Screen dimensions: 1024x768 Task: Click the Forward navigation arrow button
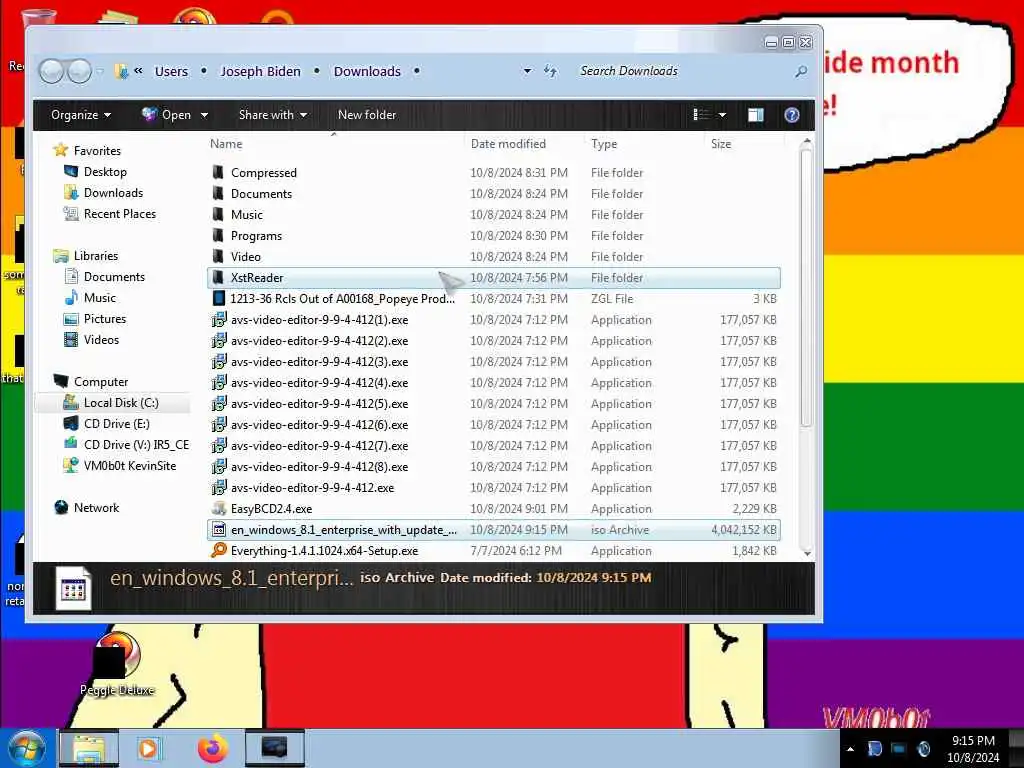pyautogui.click(x=80, y=71)
